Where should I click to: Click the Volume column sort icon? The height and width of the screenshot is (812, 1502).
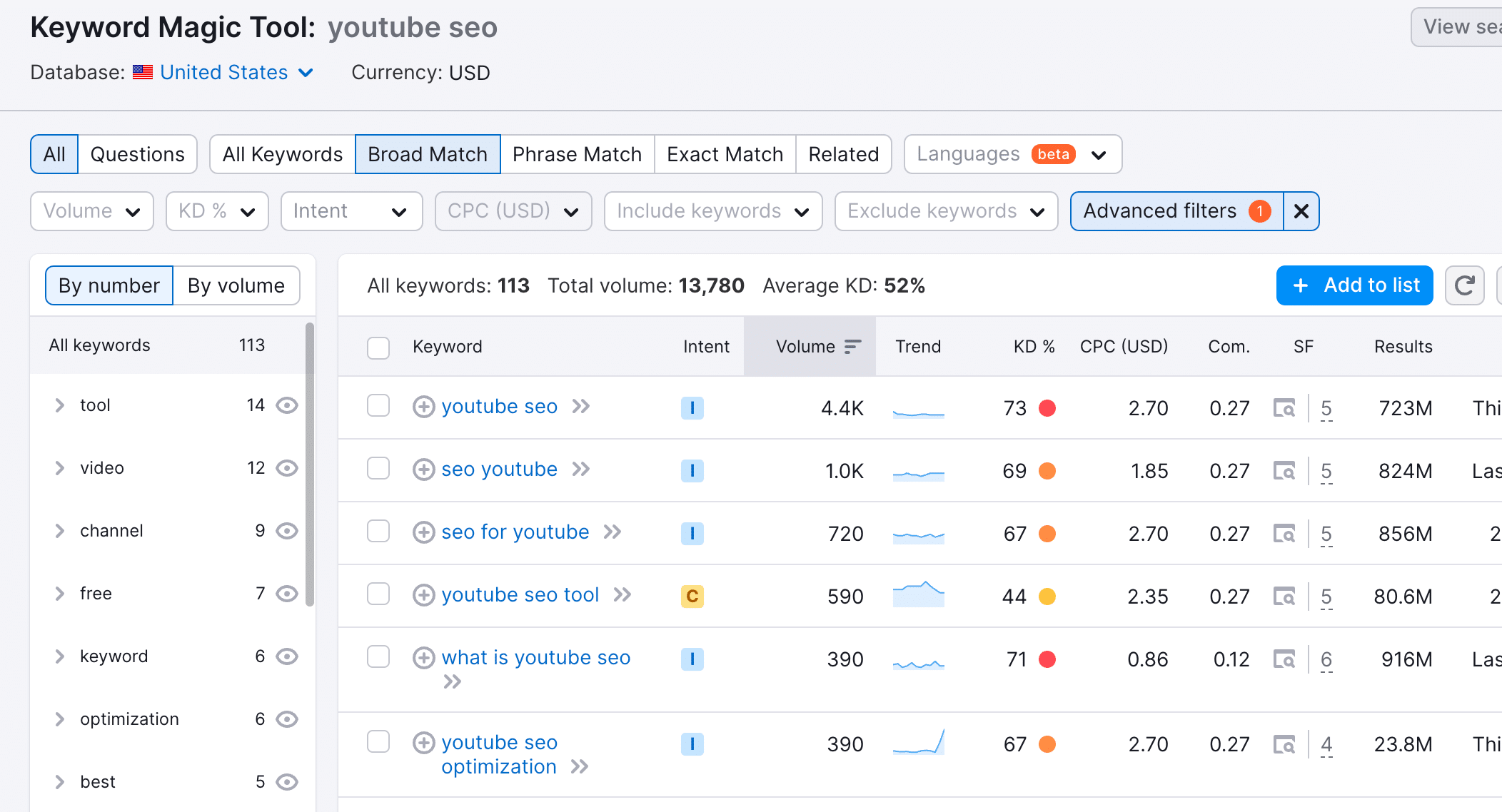pyautogui.click(x=852, y=347)
